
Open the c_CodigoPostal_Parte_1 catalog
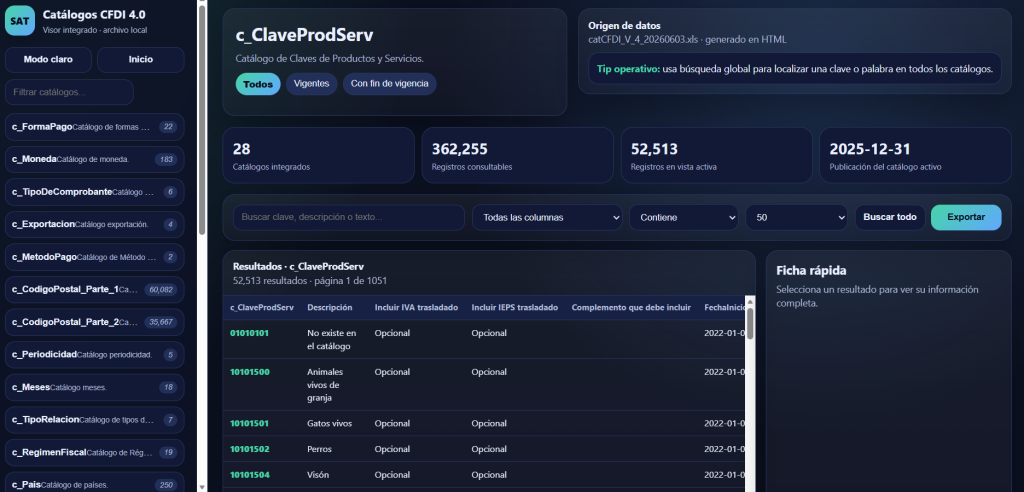point(95,289)
